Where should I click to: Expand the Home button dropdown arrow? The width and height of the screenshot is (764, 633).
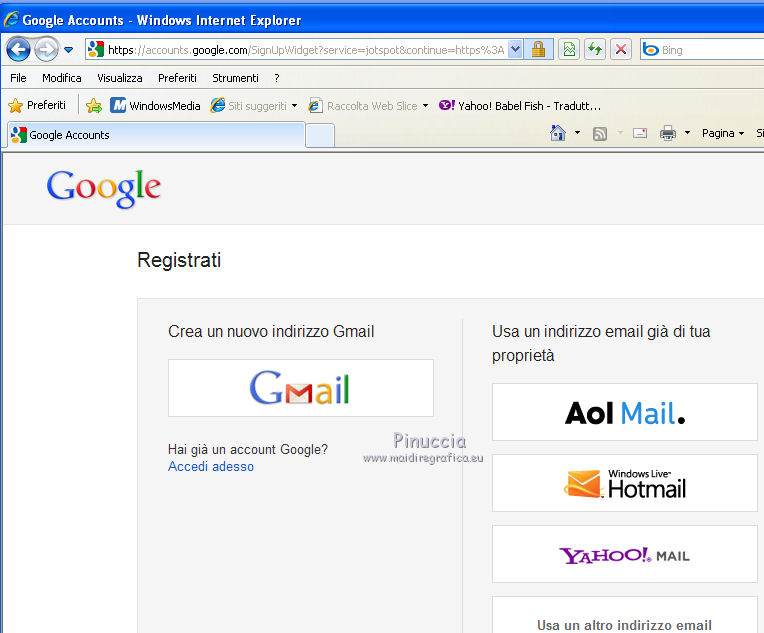click(x=577, y=133)
